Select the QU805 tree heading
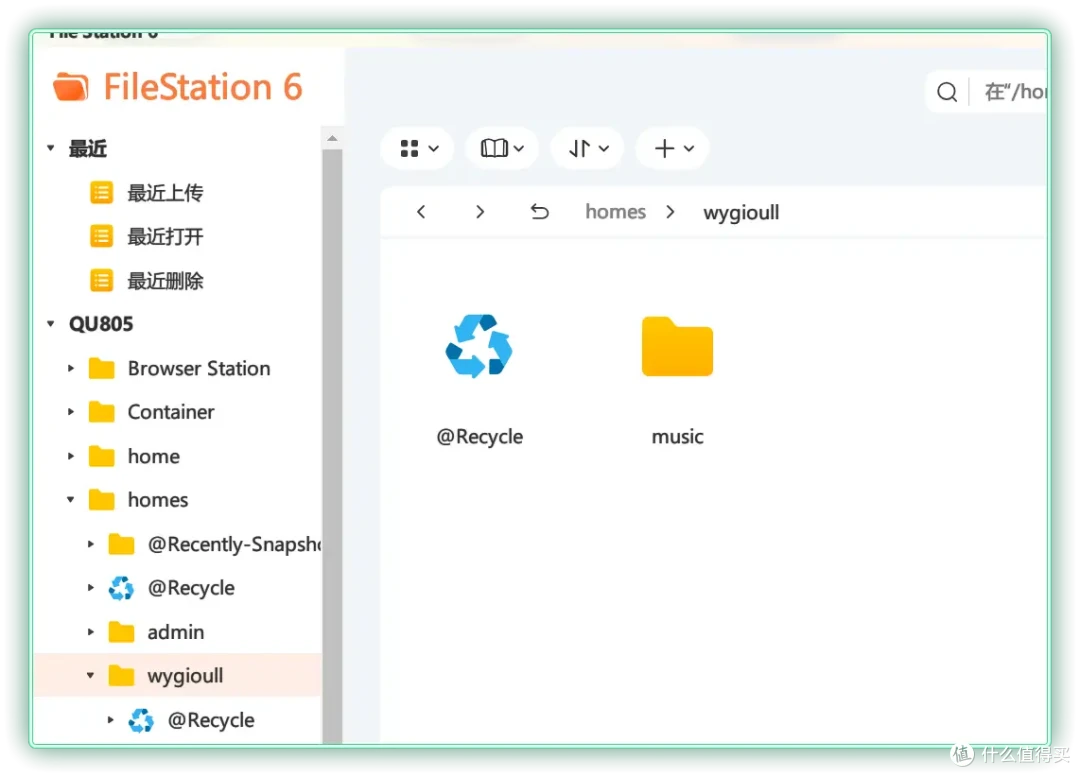This screenshot has height=777, width=1080. click(101, 324)
